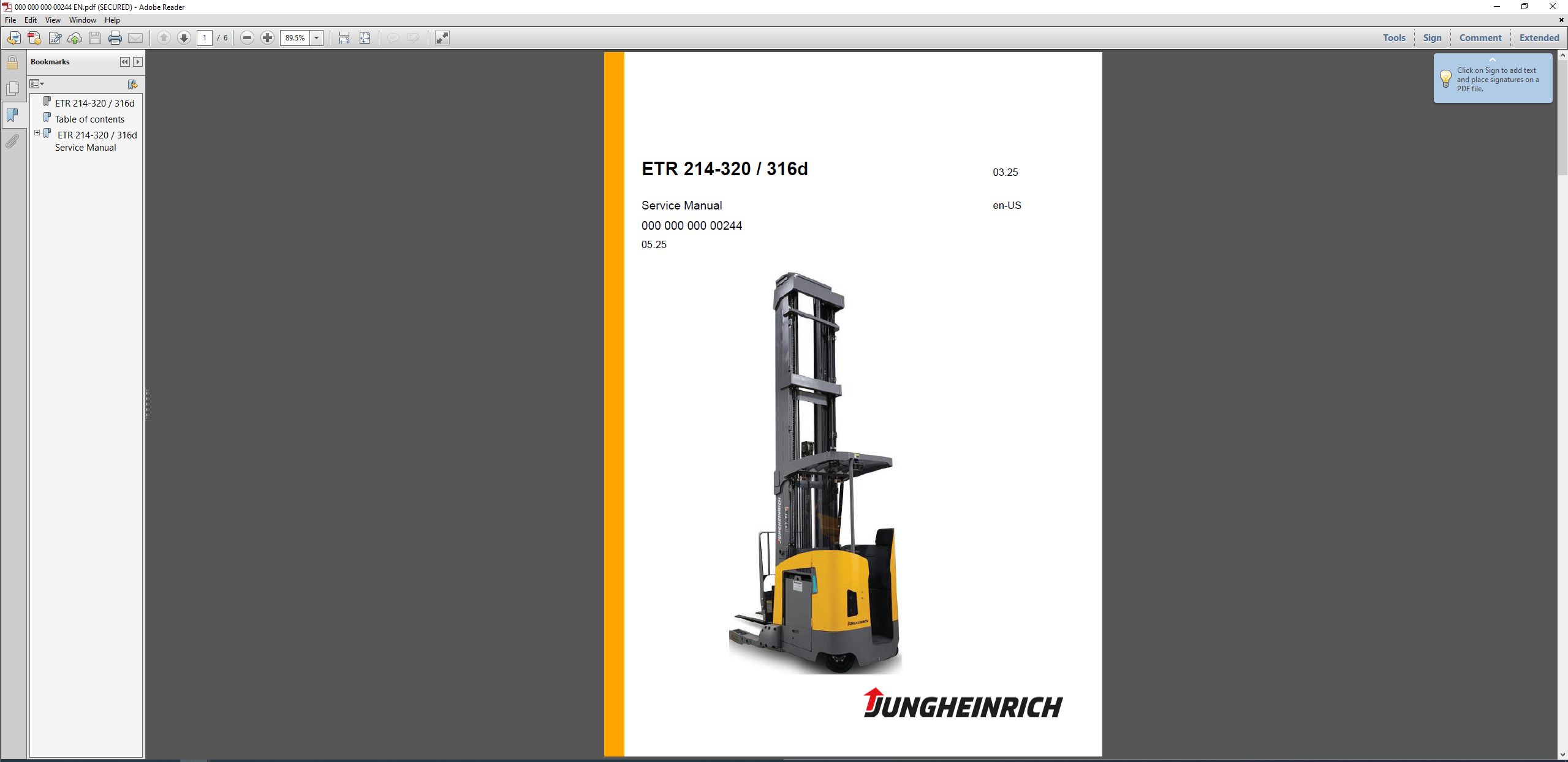Open the Page Thumbnails panel icon
The width and height of the screenshot is (1568, 762).
tap(12, 88)
